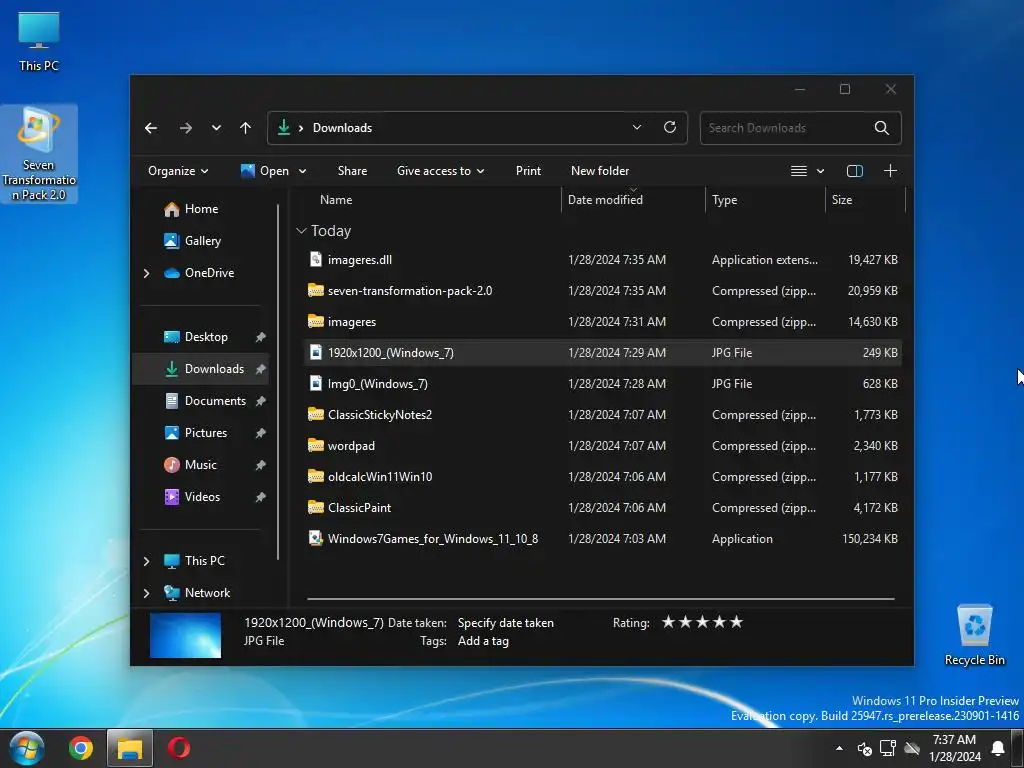
Task: Click Add a tag field
Action: (x=483, y=641)
